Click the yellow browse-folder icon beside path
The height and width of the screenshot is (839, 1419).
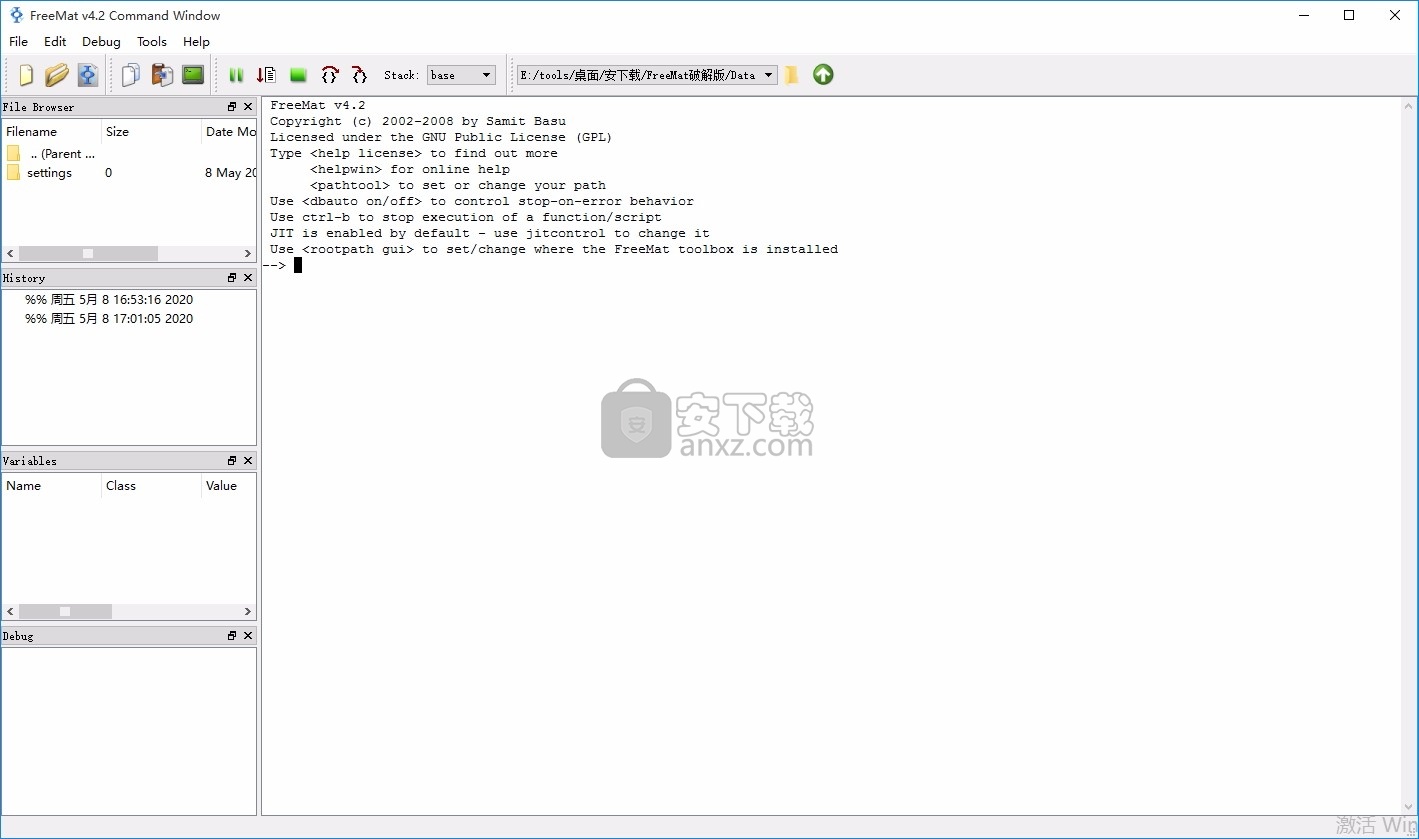(x=791, y=75)
